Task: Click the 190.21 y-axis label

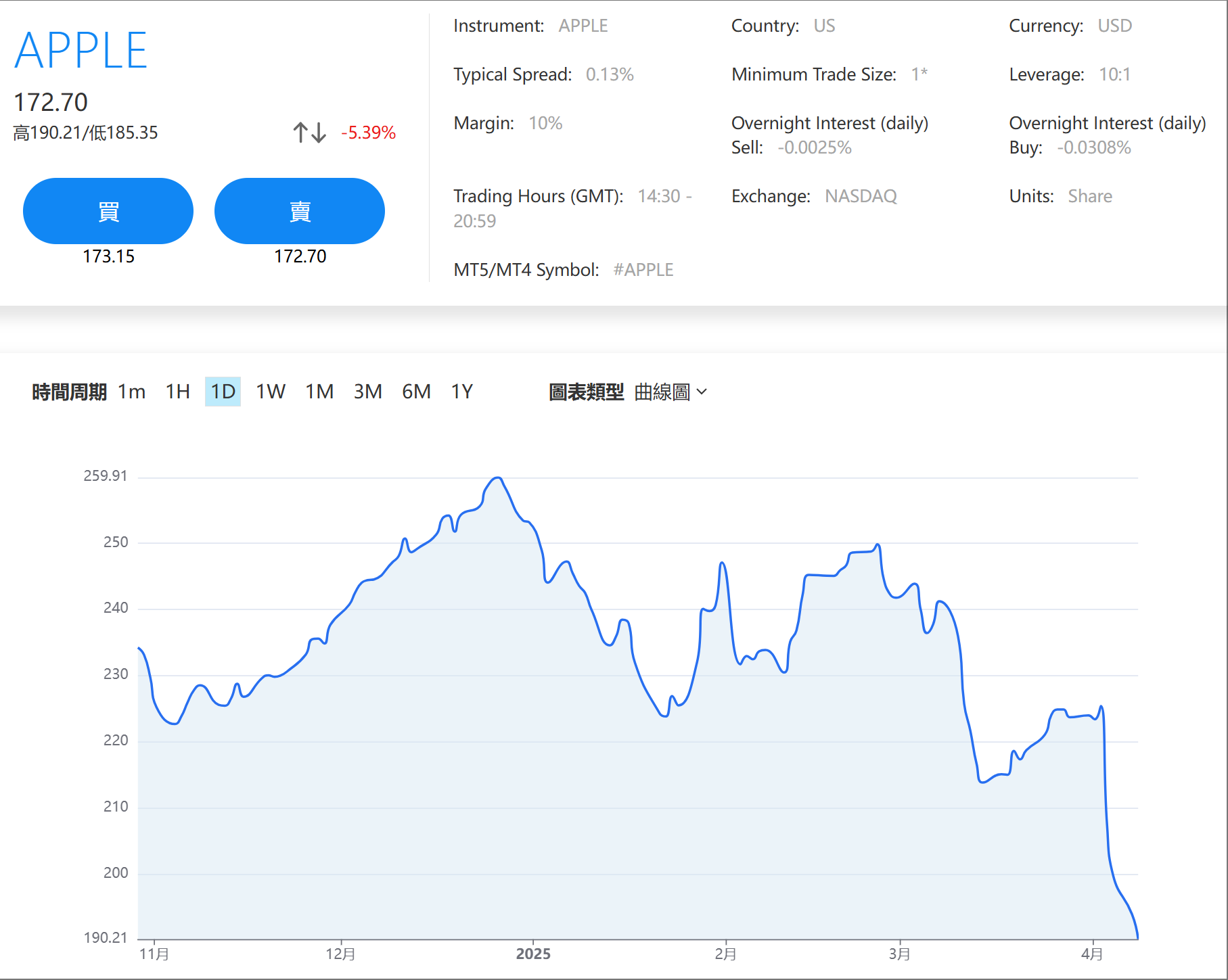Action: click(105, 937)
